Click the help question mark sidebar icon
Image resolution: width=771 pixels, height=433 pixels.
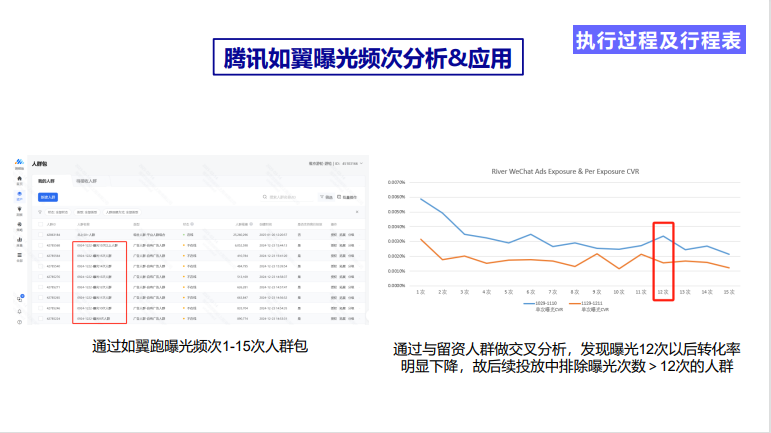coord(19,322)
